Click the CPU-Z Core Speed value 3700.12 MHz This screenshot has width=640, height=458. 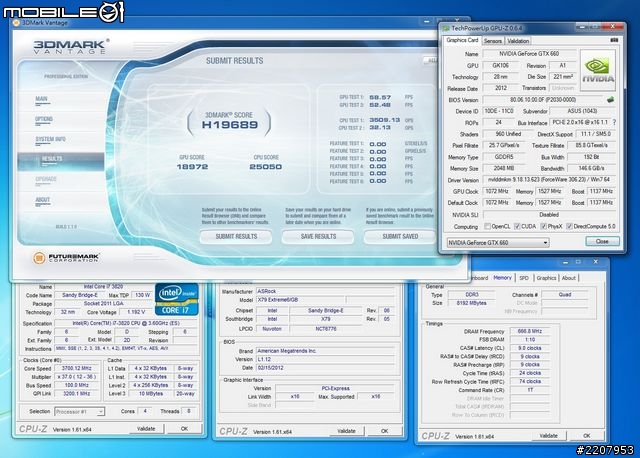pos(76,369)
